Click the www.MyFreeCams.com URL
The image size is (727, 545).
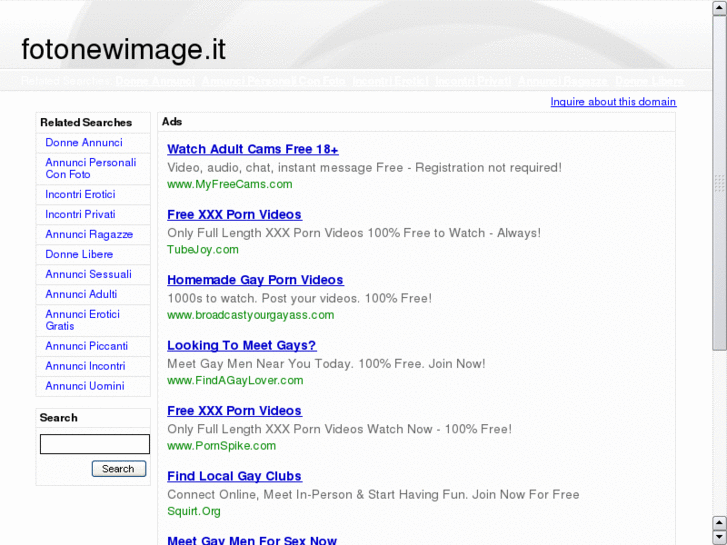tap(230, 184)
